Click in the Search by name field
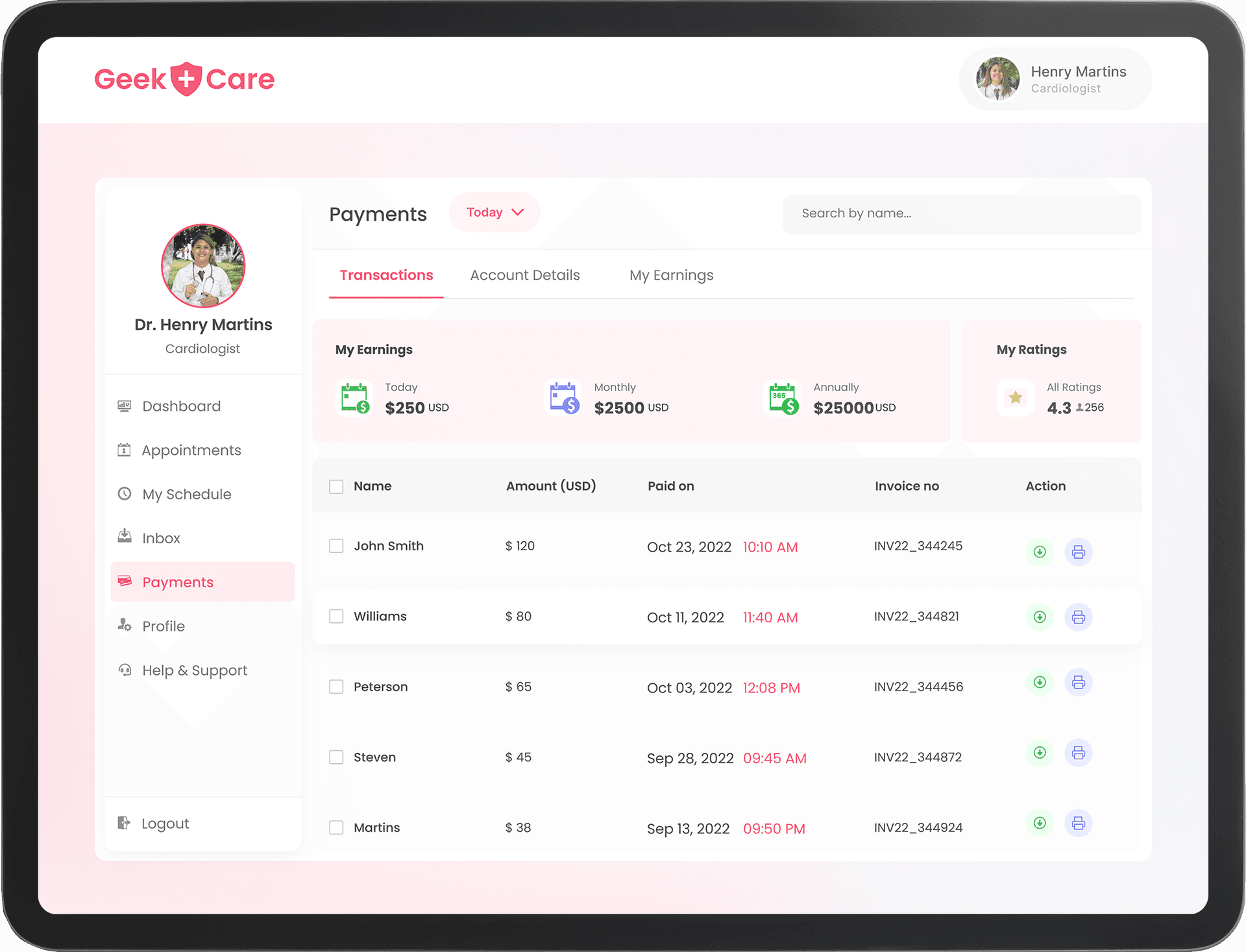 (x=962, y=214)
